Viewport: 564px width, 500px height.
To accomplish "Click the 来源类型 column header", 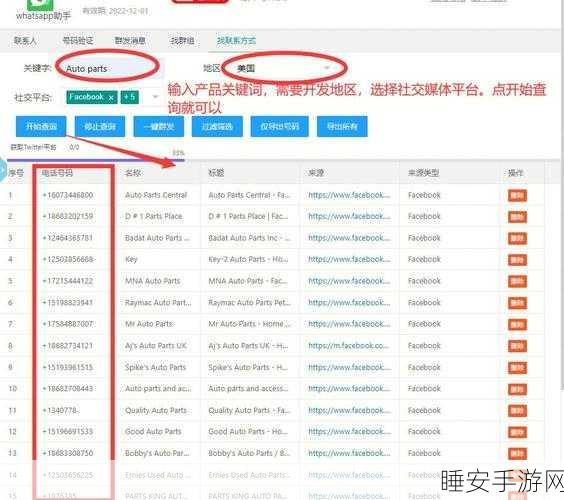I will pyautogui.click(x=423, y=173).
